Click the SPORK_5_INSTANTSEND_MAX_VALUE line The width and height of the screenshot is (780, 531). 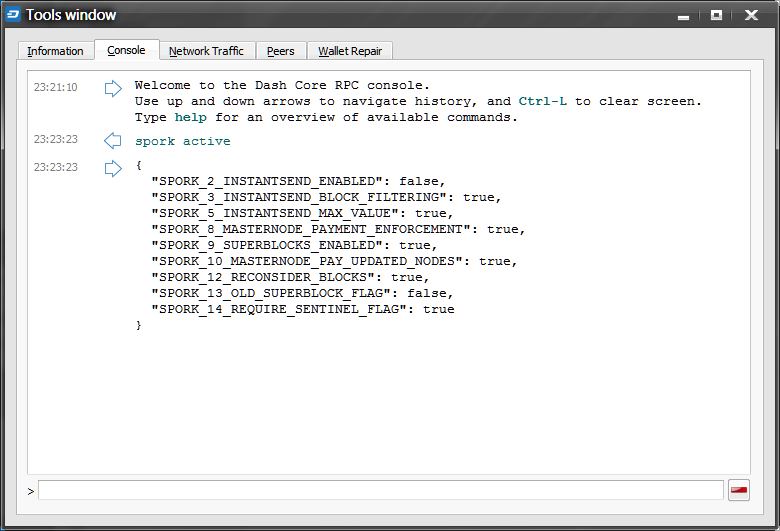302,213
